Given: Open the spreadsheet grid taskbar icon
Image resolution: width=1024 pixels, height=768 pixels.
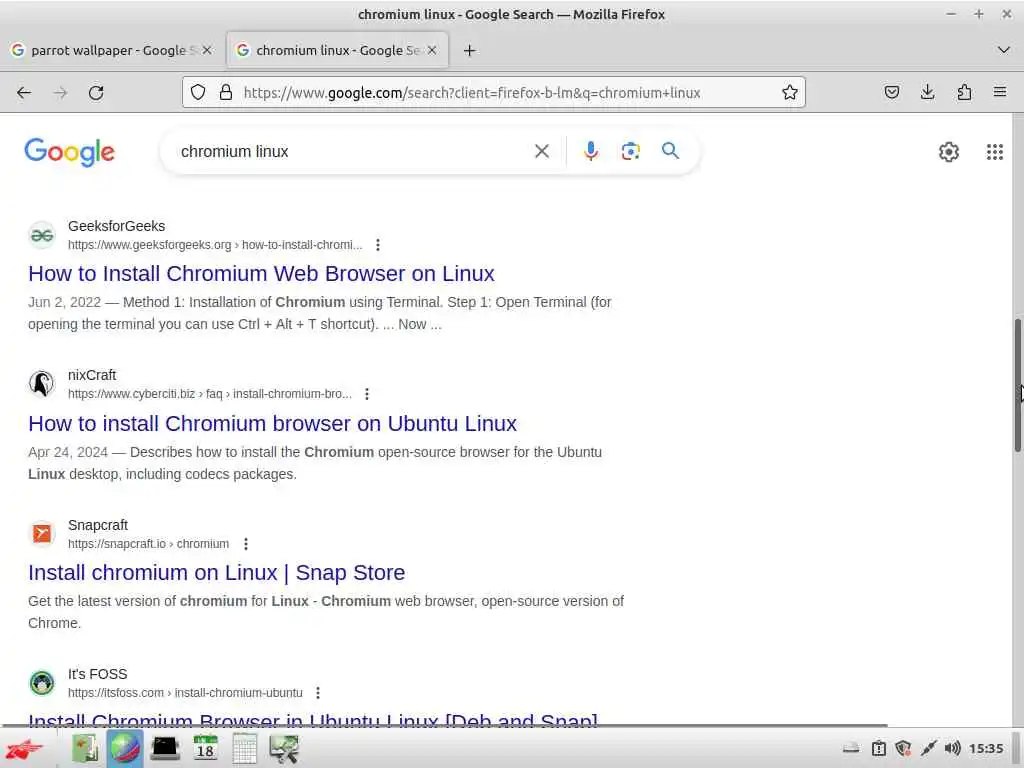Looking at the screenshot, I should (244, 748).
